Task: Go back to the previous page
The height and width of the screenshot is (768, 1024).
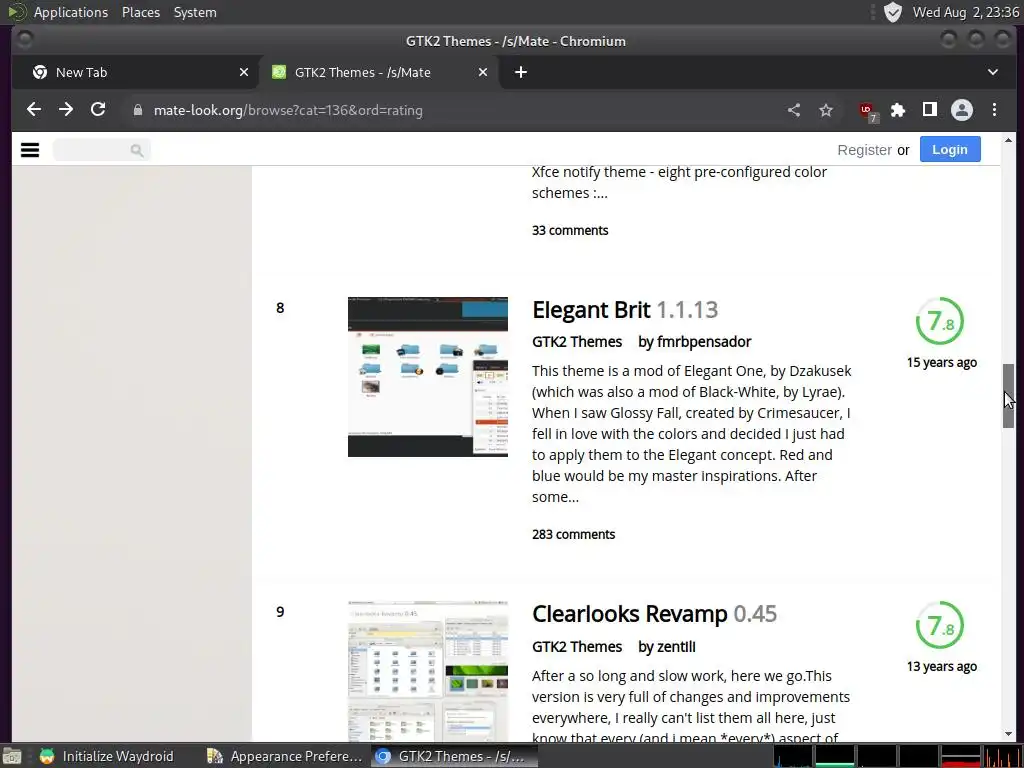Action: point(34,110)
